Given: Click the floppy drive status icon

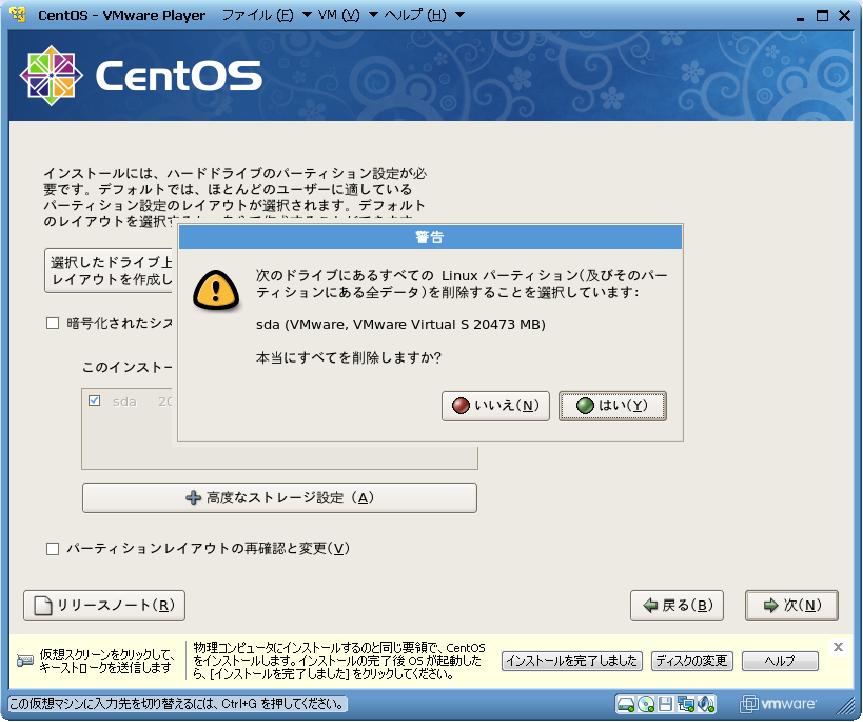Looking at the screenshot, I should click(666, 703).
